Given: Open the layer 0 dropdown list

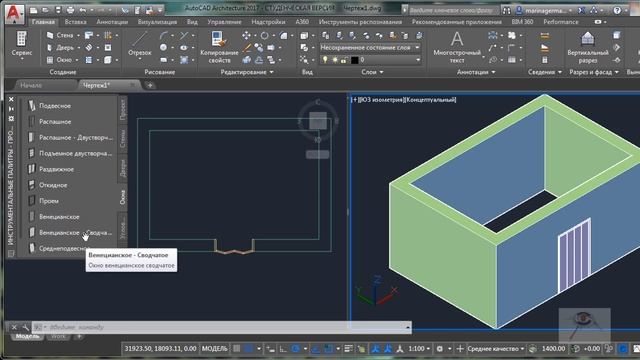Looking at the screenshot, I should tap(418, 60).
